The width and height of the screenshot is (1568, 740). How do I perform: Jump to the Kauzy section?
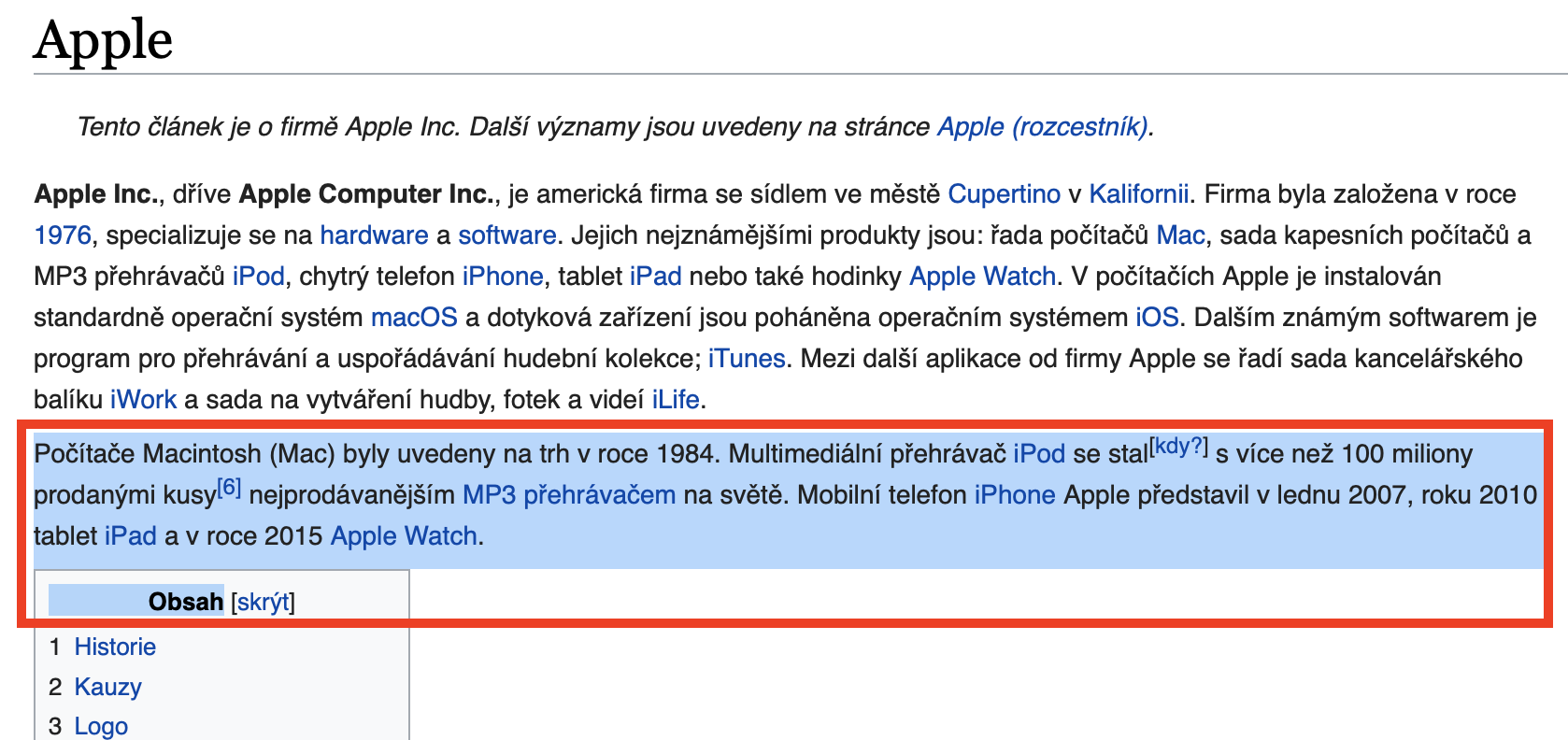click(108, 687)
